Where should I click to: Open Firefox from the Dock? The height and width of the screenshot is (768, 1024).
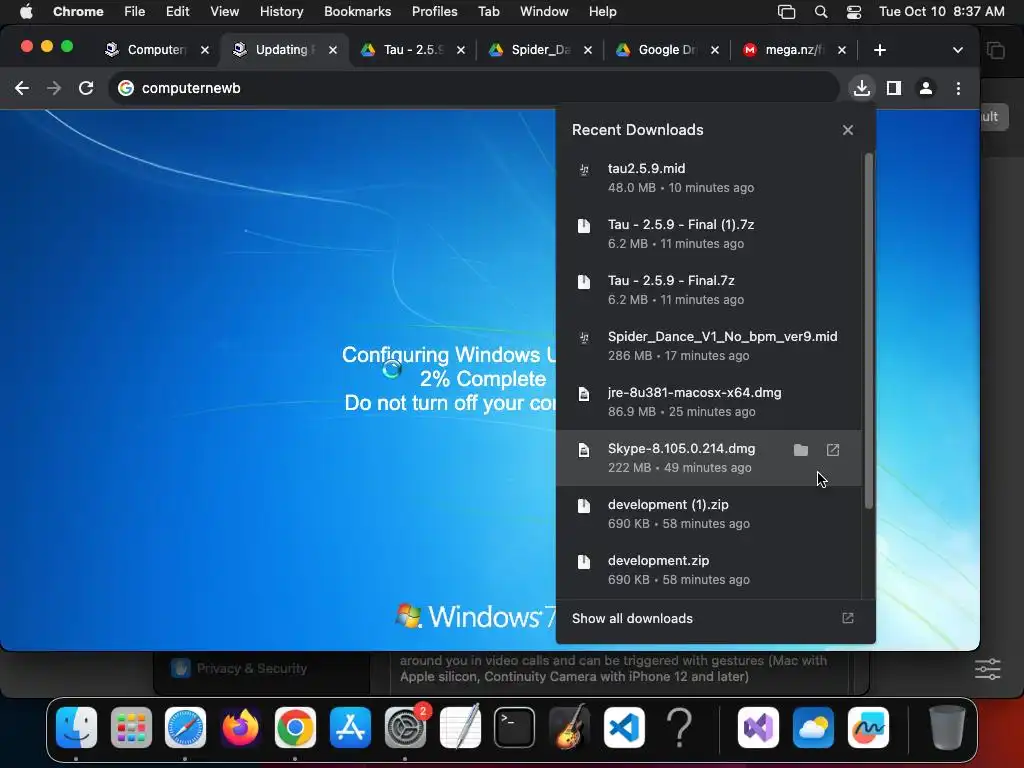pos(240,728)
